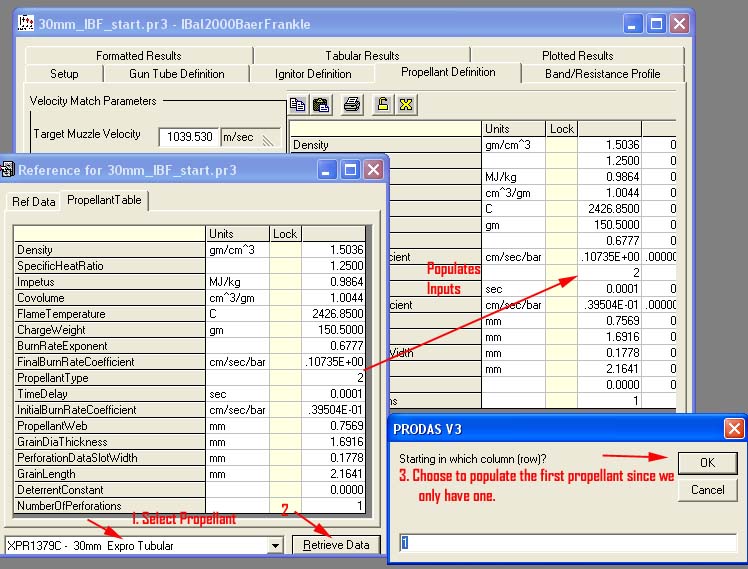Open the Gun Tube Definition tab
The image size is (748, 569).
177,74
